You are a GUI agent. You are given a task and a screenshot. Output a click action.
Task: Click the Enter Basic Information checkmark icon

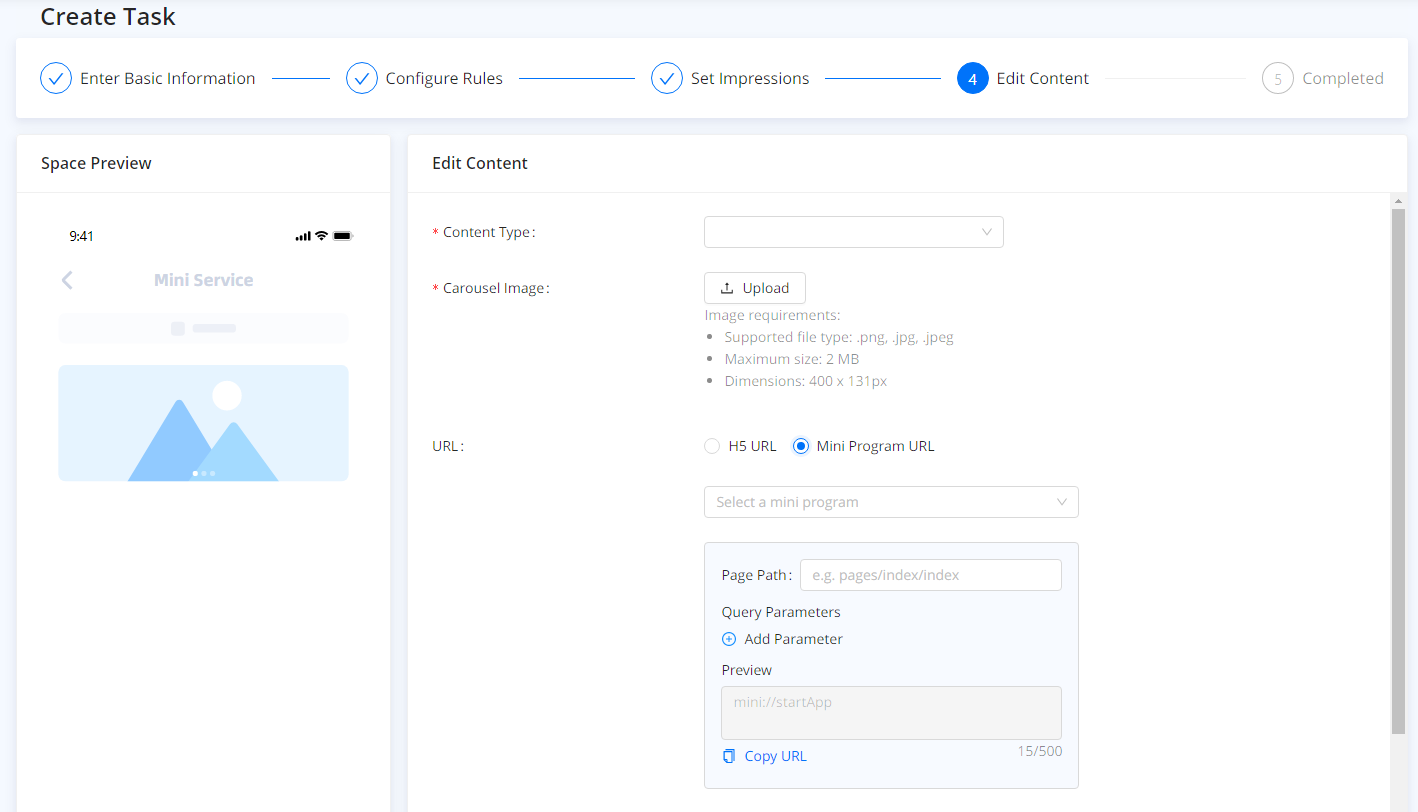tap(56, 78)
